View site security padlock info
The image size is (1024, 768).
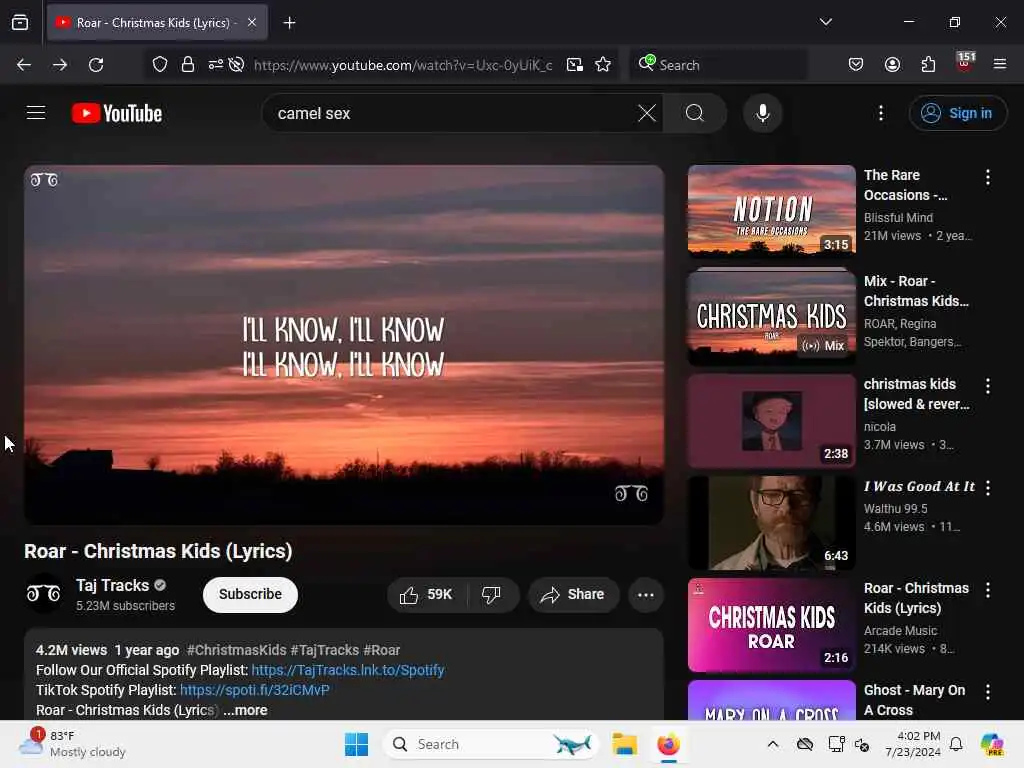tap(188, 65)
